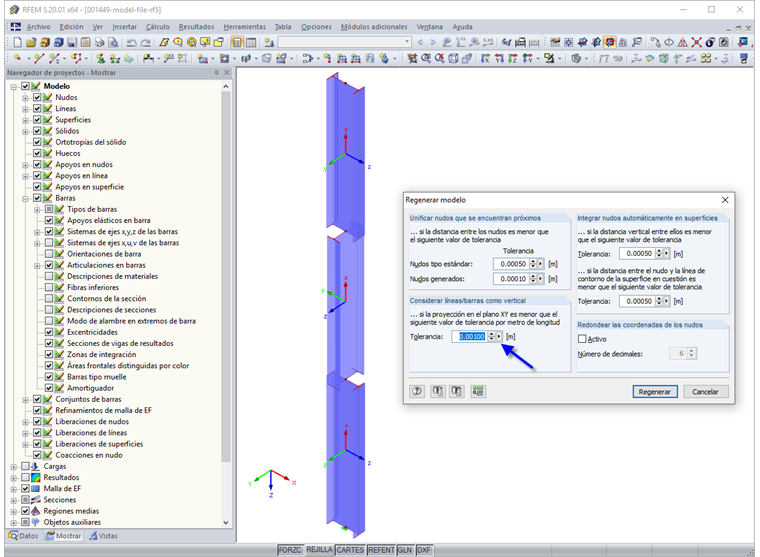Click the print preview icon
Screen dimensions: 760x557
[x=112, y=42]
